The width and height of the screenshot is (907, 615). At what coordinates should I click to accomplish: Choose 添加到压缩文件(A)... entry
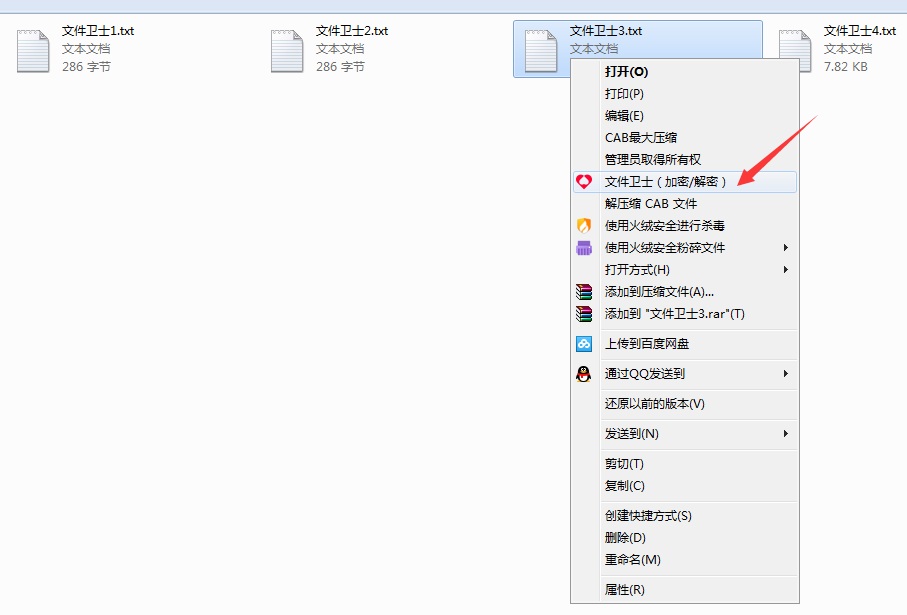(684, 292)
